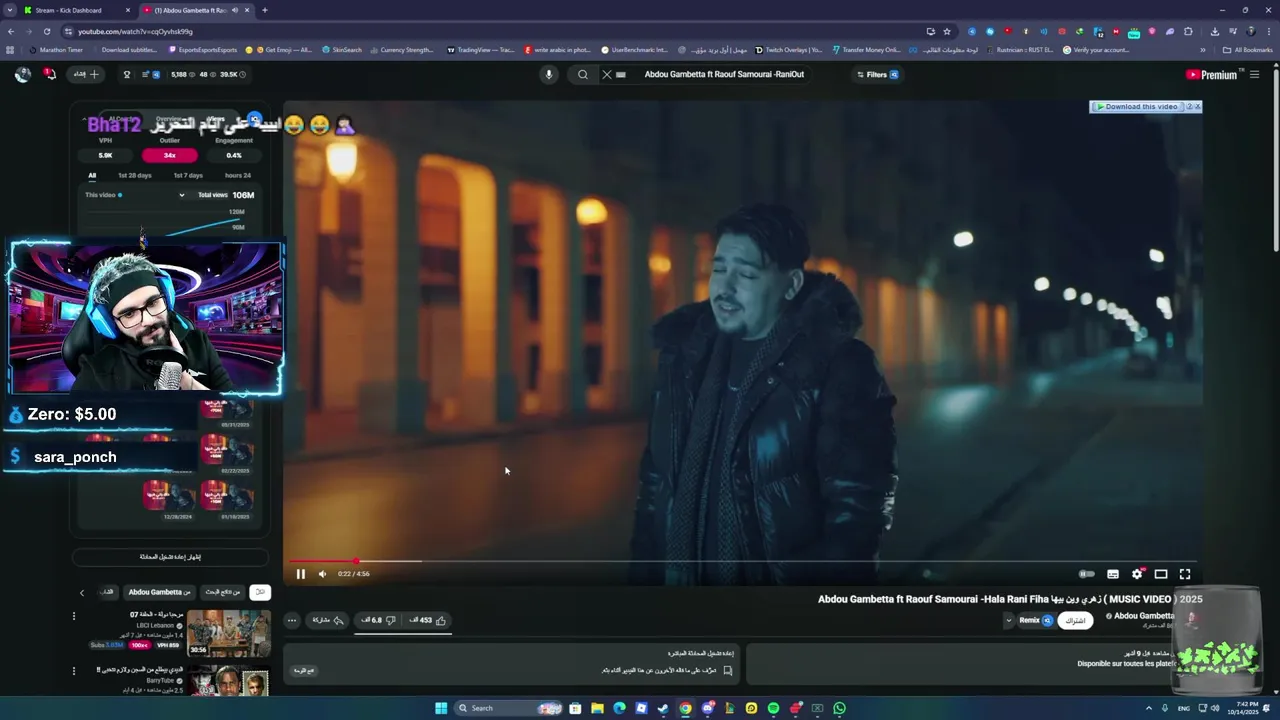1280x720 pixels.
Task: Click the voice search microphone icon
Action: coord(548,74)
